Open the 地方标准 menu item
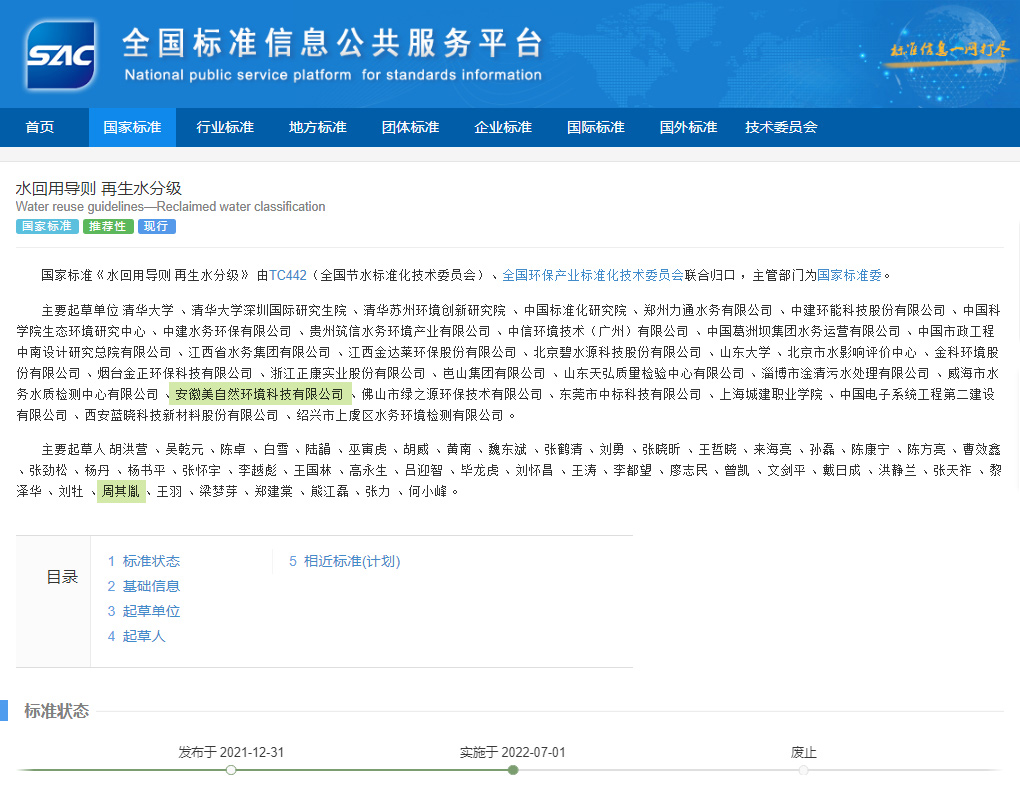The width and height of the screenshot is (1020, 792). coord(317,127)
